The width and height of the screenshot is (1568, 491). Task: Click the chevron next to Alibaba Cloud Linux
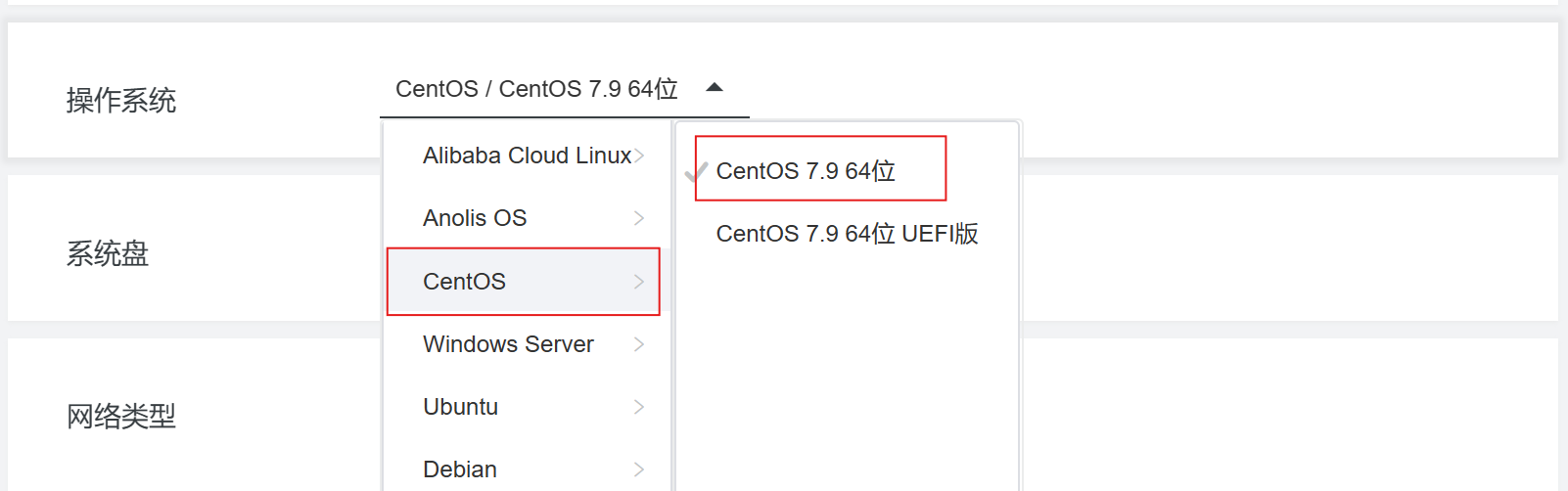tap(639, 156)
